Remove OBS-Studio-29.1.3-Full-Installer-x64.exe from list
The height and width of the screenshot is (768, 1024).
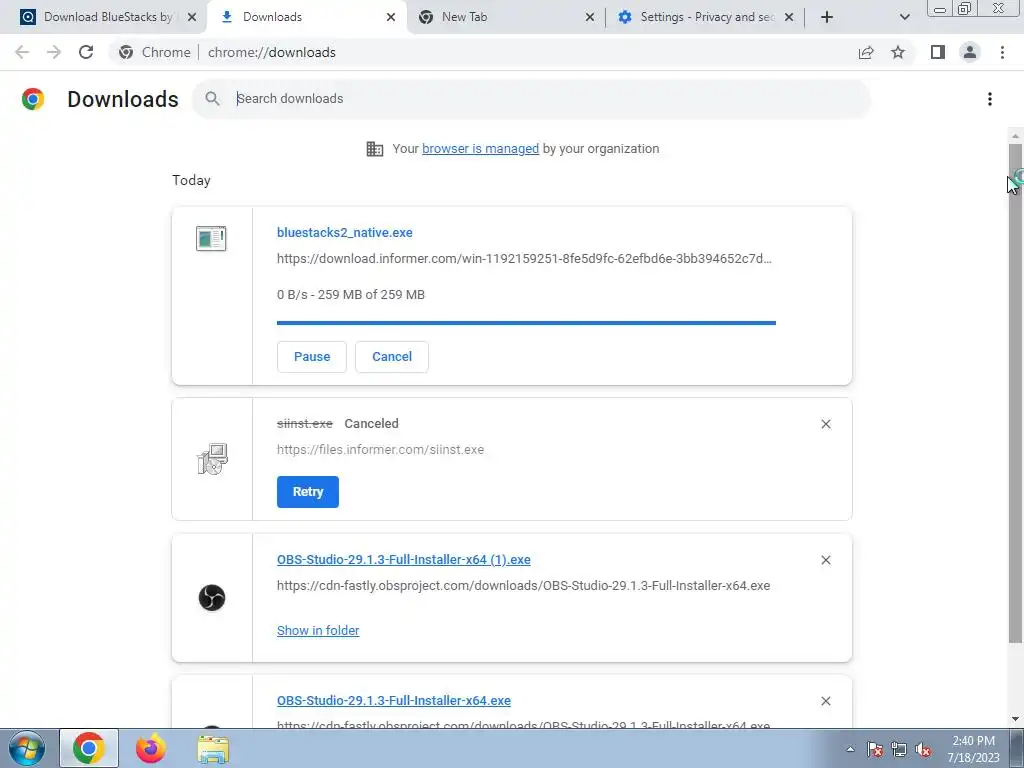[x=825, y=701]
